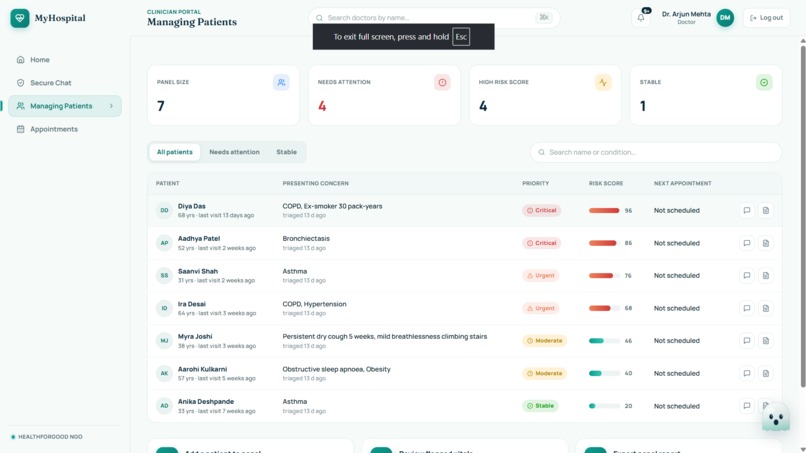Screen dimensions: 806x453
Task: Click the Panel Size people icon
Action: [x=281, y=82]
